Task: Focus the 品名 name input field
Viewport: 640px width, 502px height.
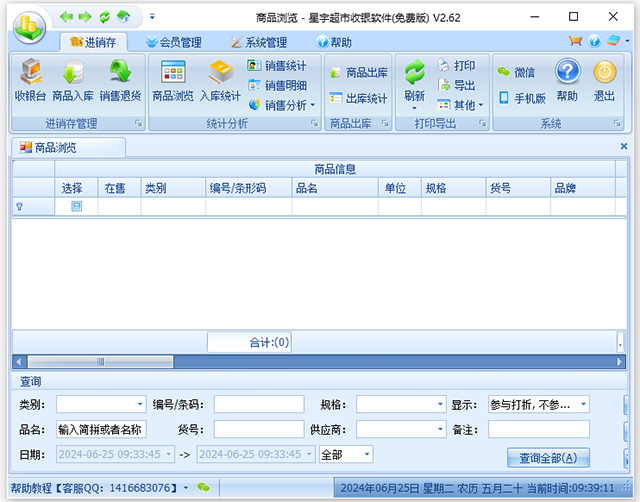Action: (x=101, y=429)
